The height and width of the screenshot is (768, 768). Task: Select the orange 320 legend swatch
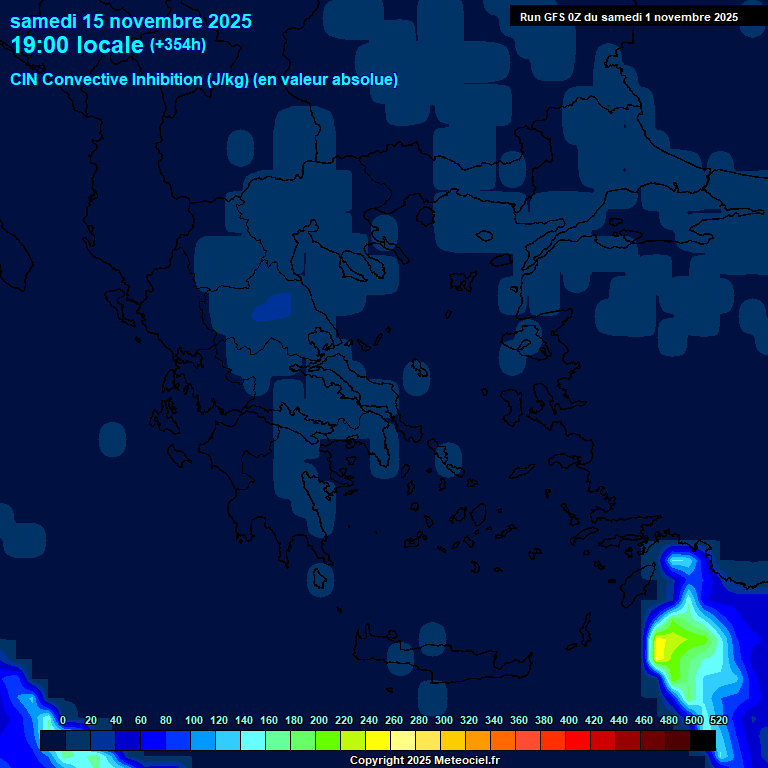[x=478, y=741]
